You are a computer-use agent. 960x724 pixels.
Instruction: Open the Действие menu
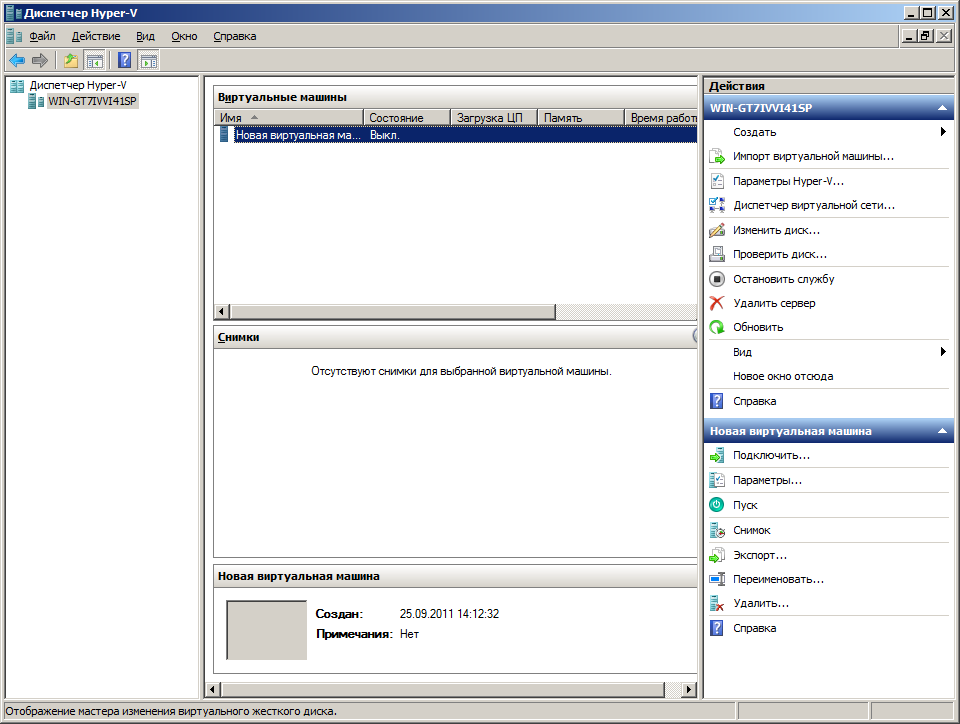[96, 36]
